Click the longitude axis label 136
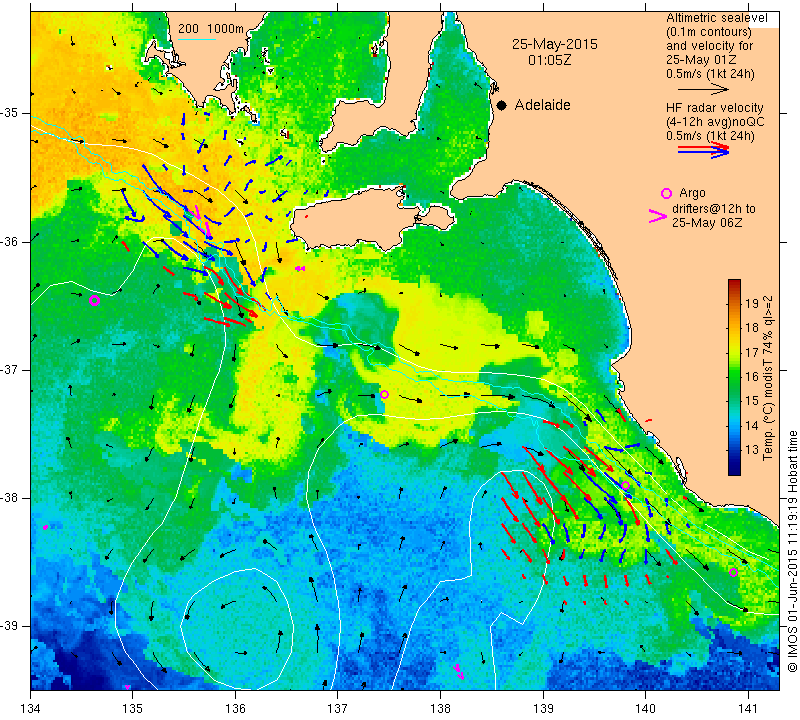The width and height of the screenshot is (800, 720). click(235, 709)
